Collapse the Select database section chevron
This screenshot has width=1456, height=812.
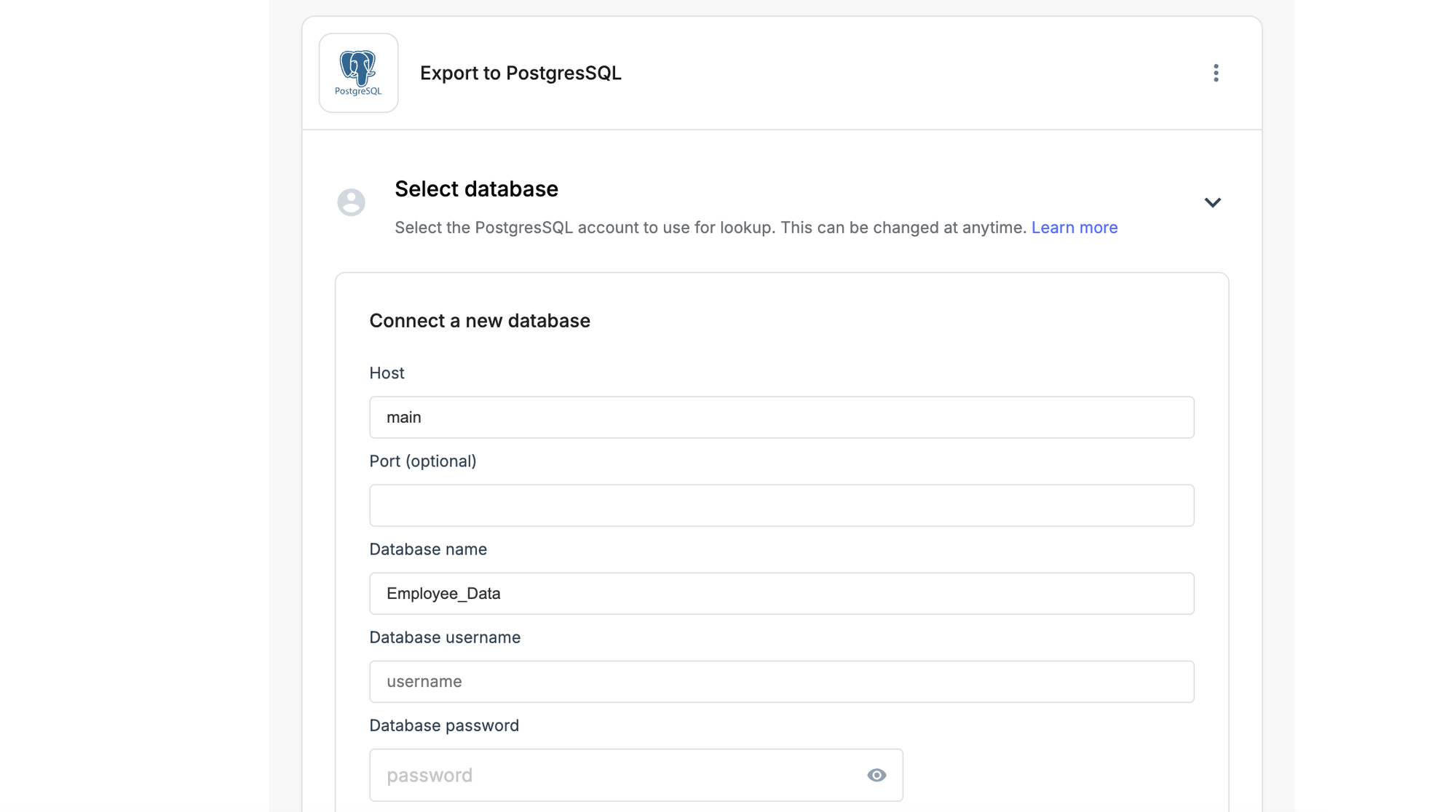point(1212,203)
